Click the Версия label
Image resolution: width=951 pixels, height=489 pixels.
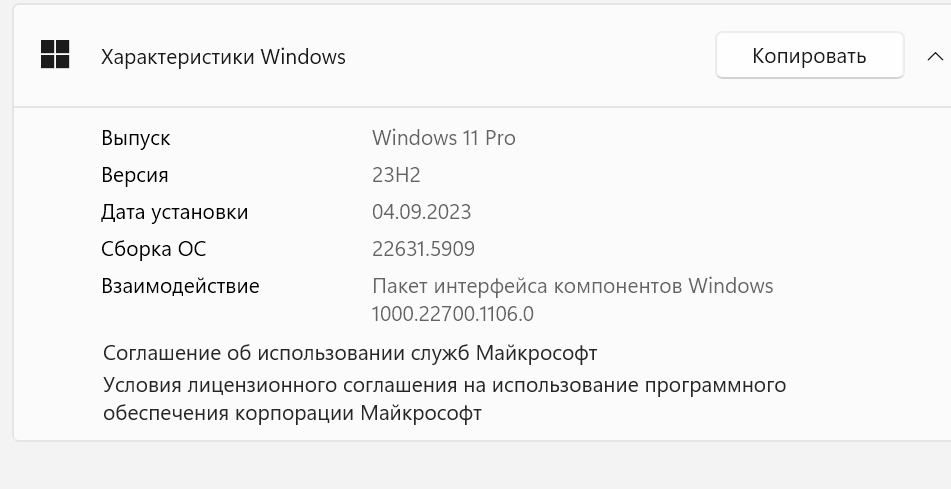point(135,175)
